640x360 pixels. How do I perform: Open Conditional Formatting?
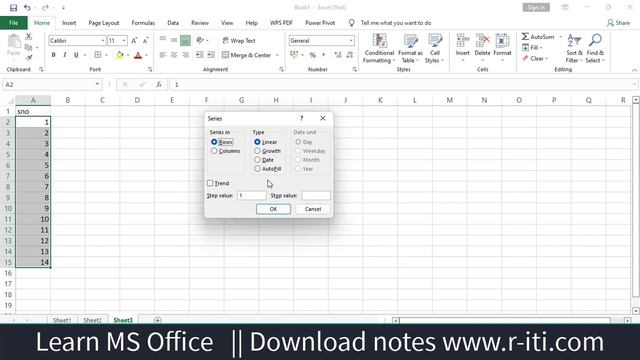(379, 49)
